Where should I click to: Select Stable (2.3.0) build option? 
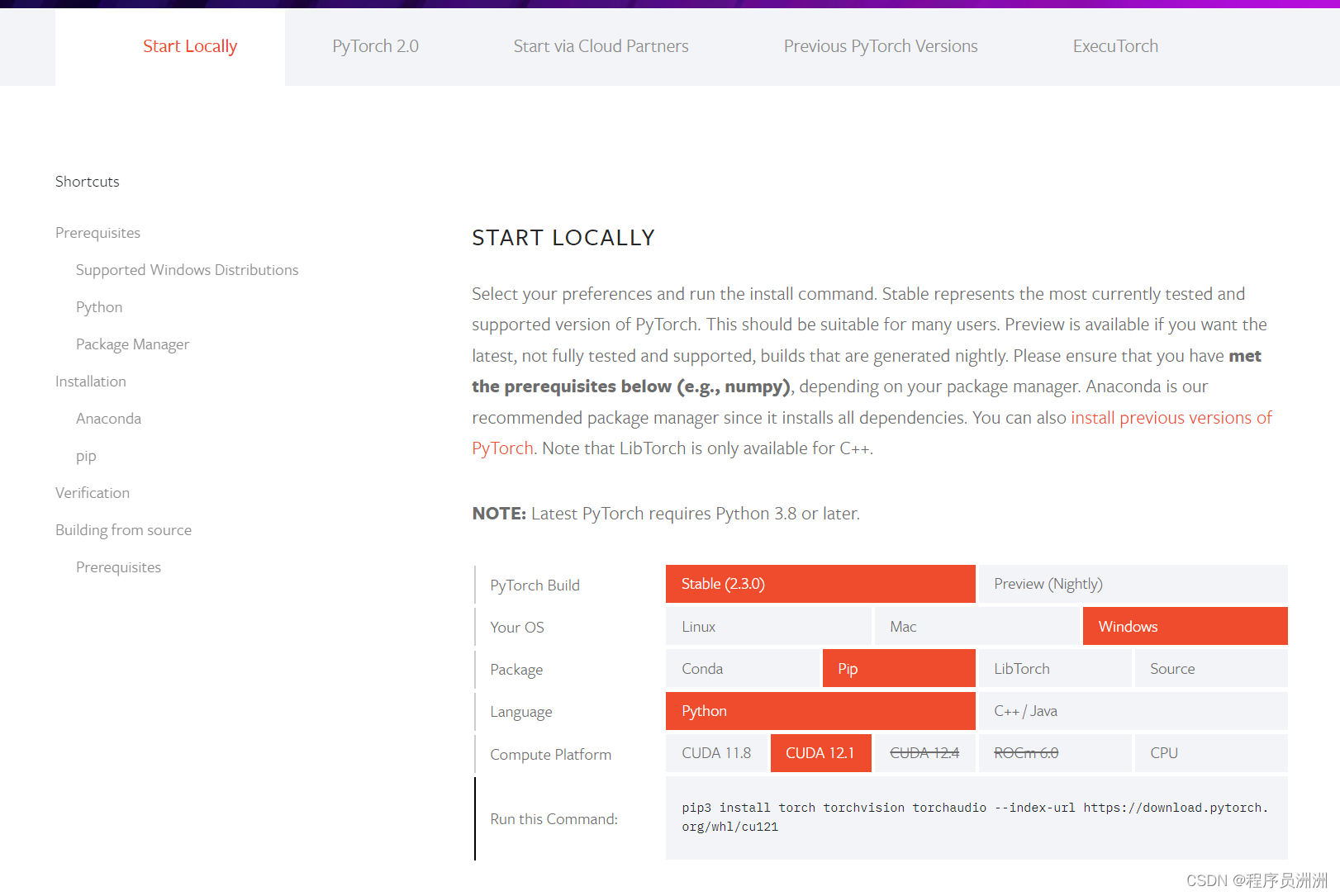[x=820, y=584]
